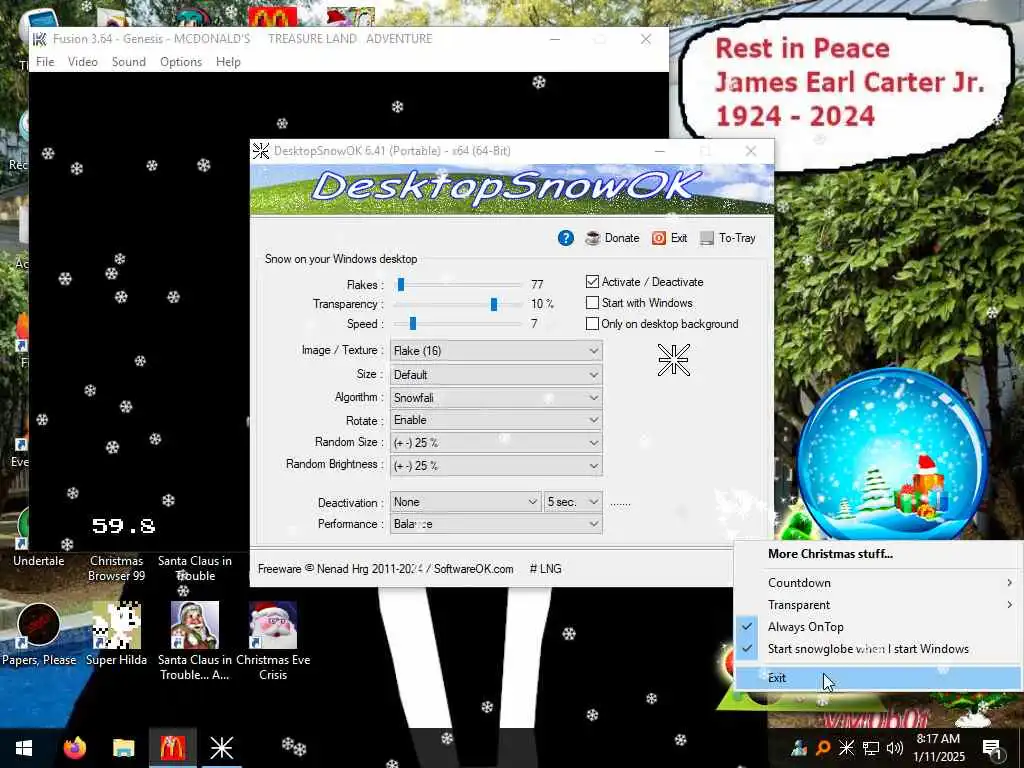The height and width of the screenshot is (768, 1024).
Task: Open the Random Brightness dropdown
Action: click(x=496, y=466)
